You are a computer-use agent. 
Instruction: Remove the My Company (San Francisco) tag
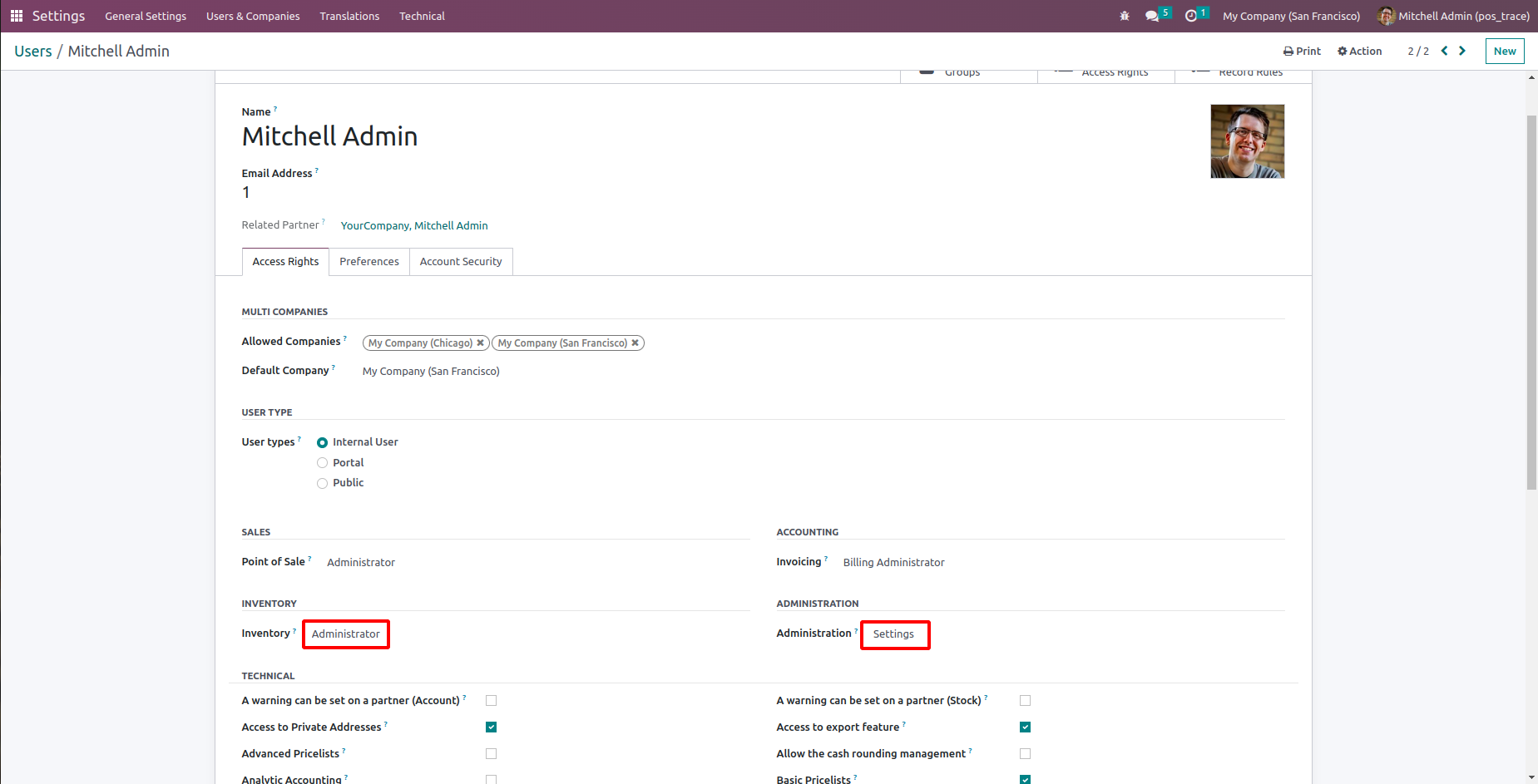tap(635, 343)
